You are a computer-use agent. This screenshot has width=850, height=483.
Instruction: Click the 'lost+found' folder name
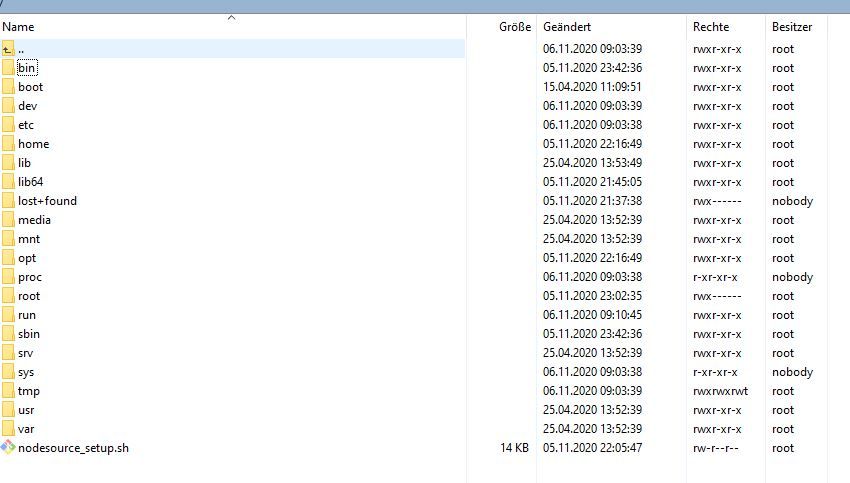(48, 201)
